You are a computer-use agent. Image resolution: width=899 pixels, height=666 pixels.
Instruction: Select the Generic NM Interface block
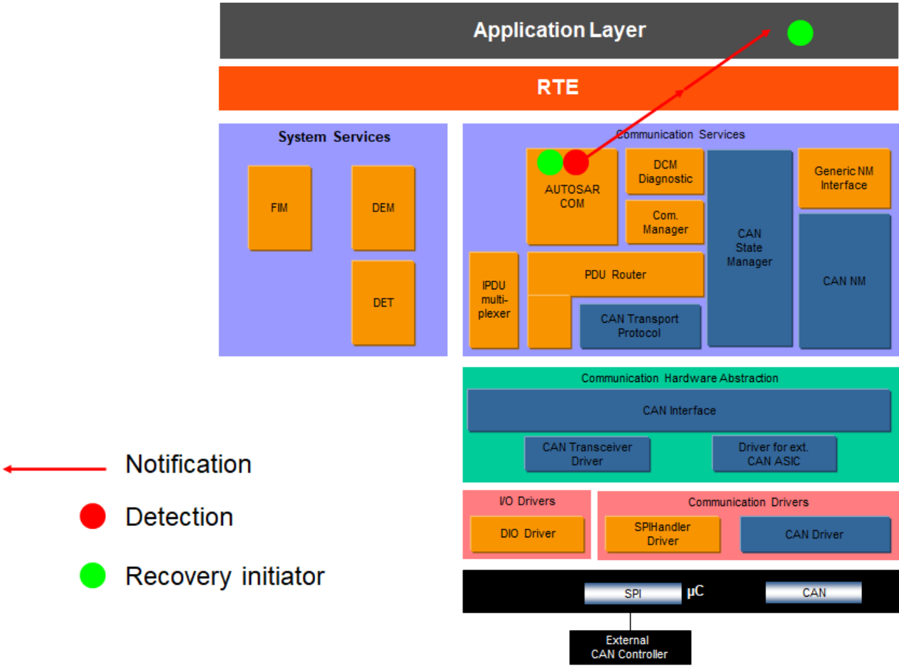point(844,178)
